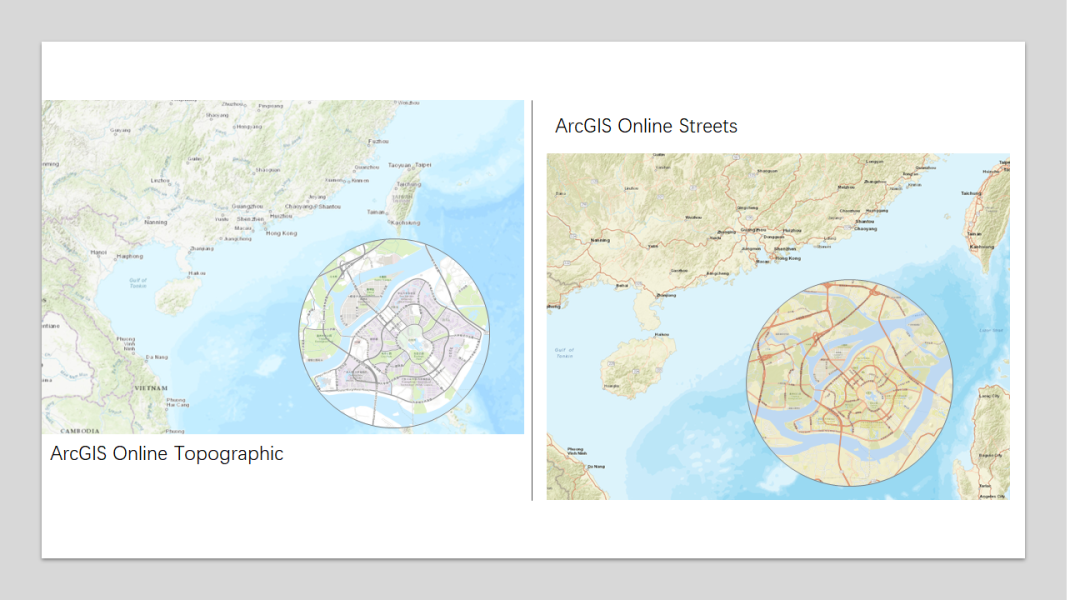Click the Hanoi label on Topographic map

[x=98, y=252]
